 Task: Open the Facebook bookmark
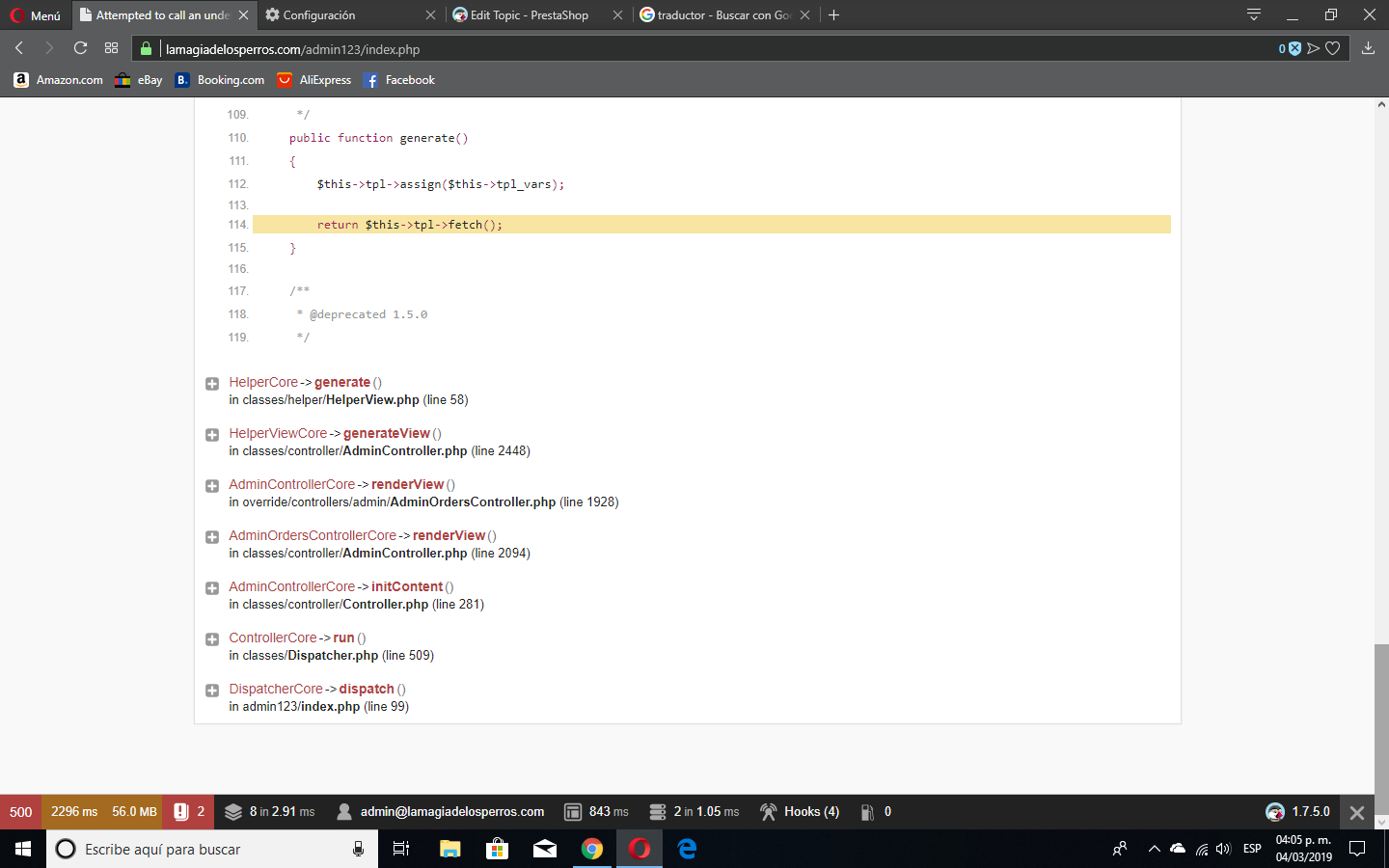tap(398, 80)
